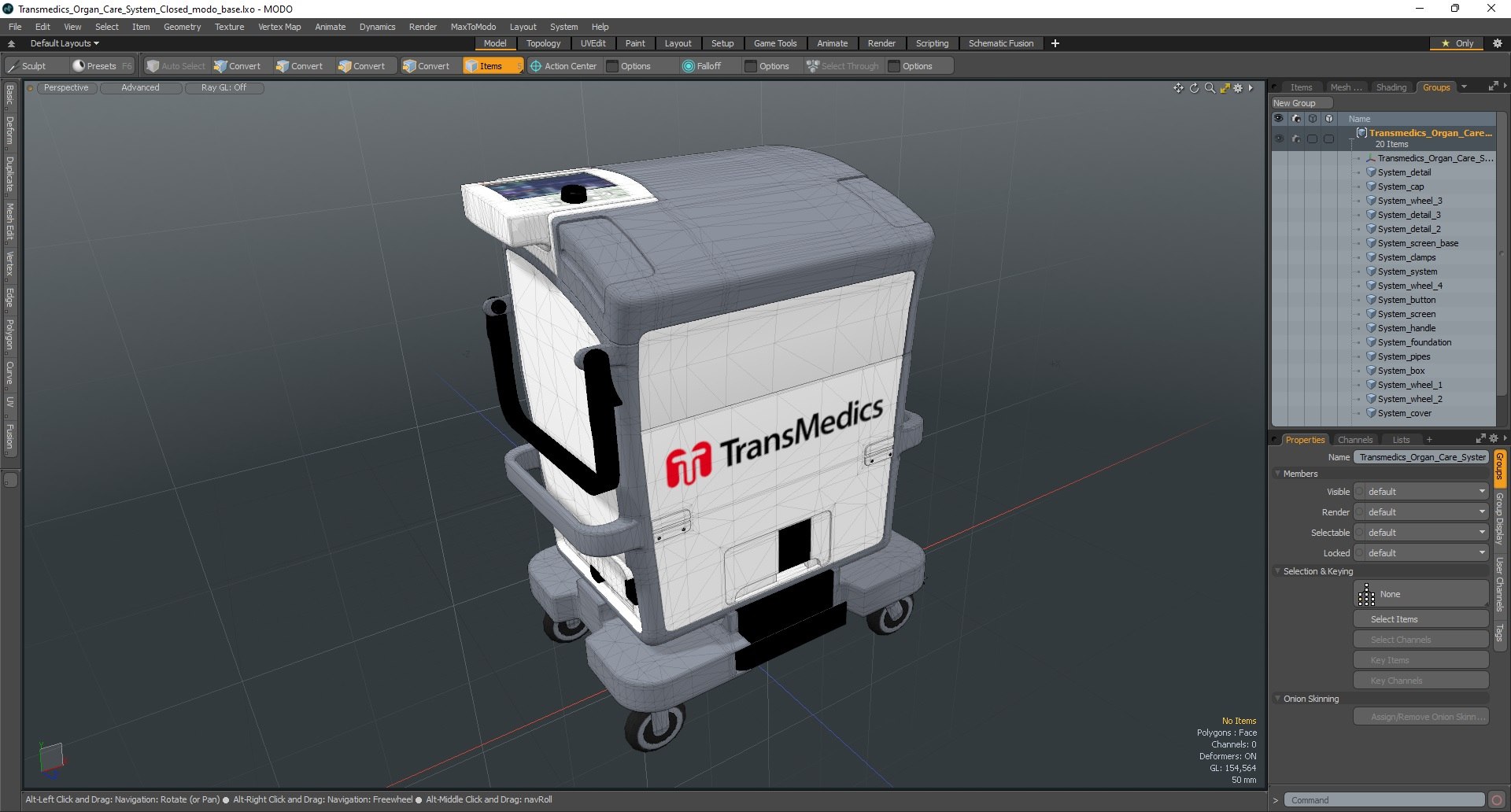Viewport: 1511px width, 812px height.
Task: Click the render camera column header icon
Action: [1295, 119]
